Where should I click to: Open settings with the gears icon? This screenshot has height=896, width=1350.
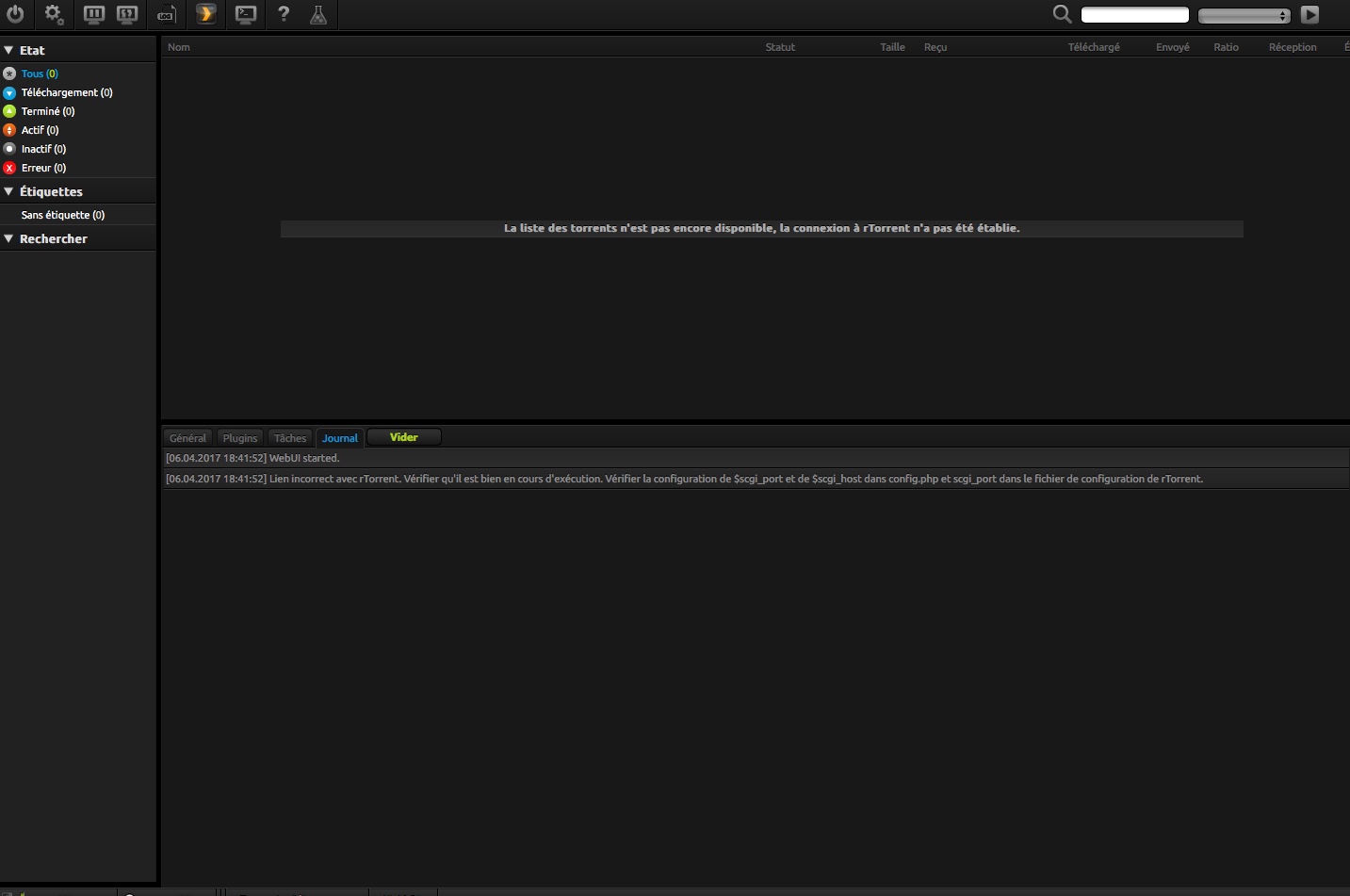pos(54,14)
